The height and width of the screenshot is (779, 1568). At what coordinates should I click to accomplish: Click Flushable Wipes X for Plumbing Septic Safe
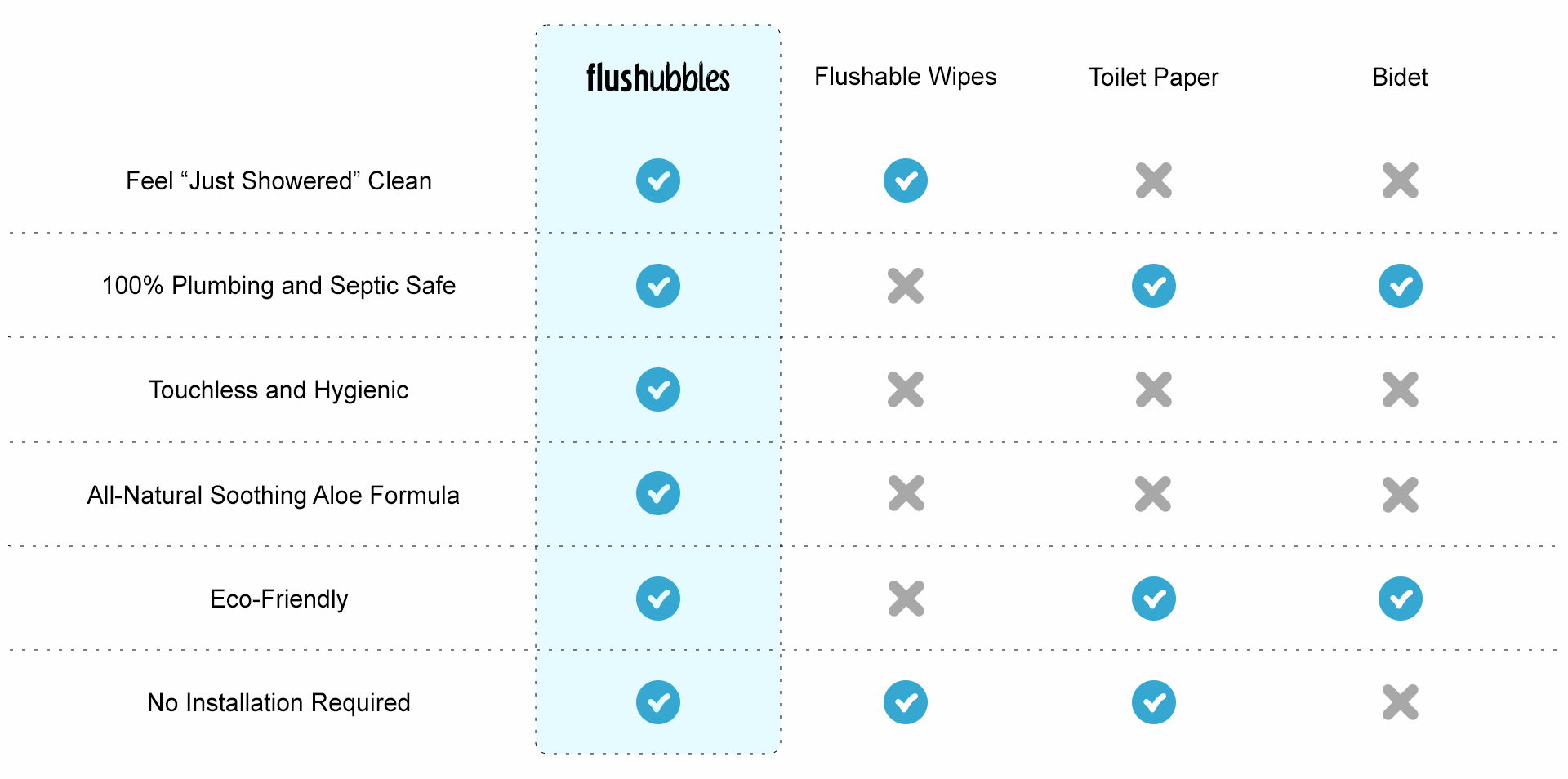[906, 286]
